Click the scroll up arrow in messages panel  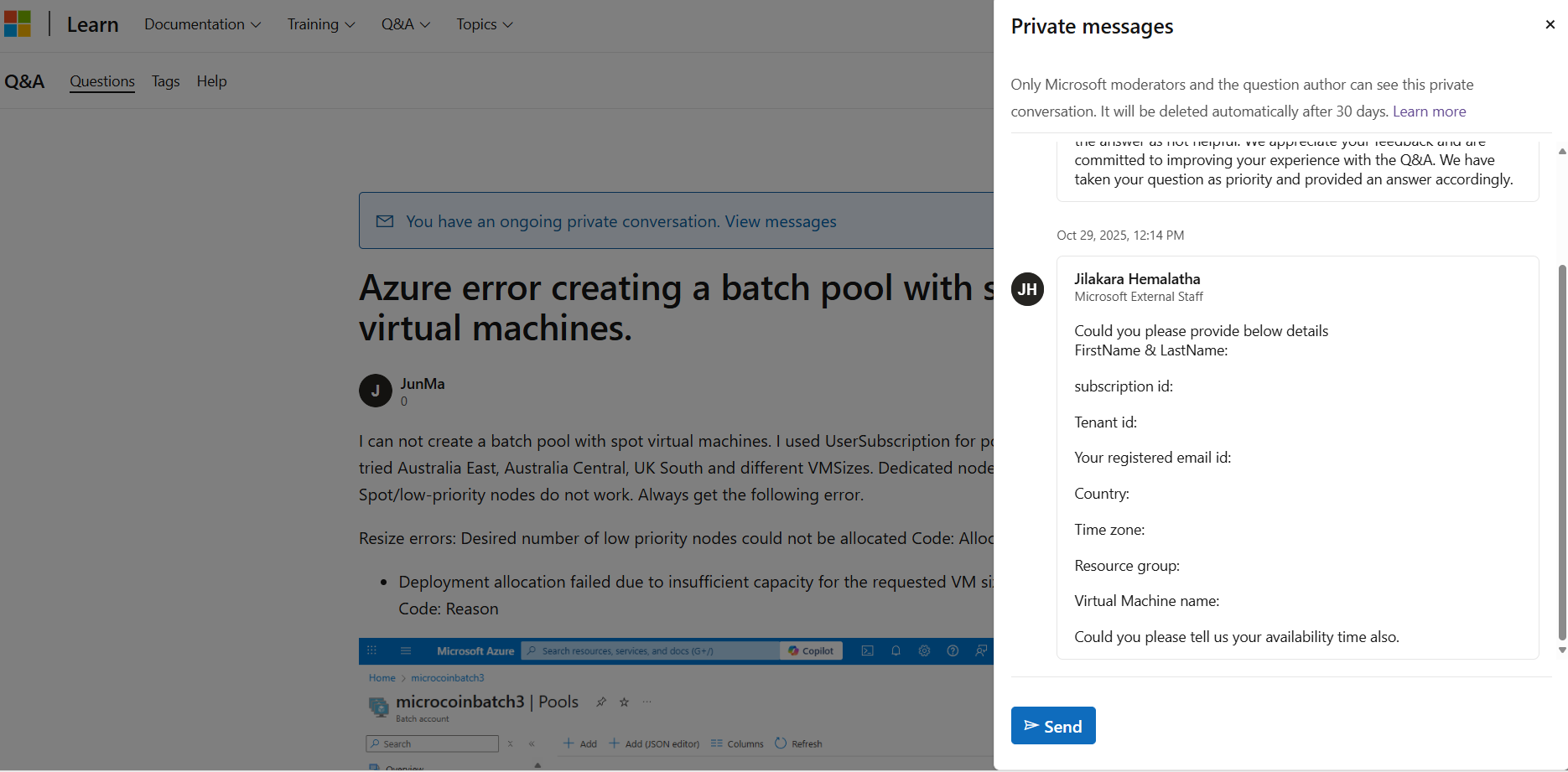click(1562, 152)
